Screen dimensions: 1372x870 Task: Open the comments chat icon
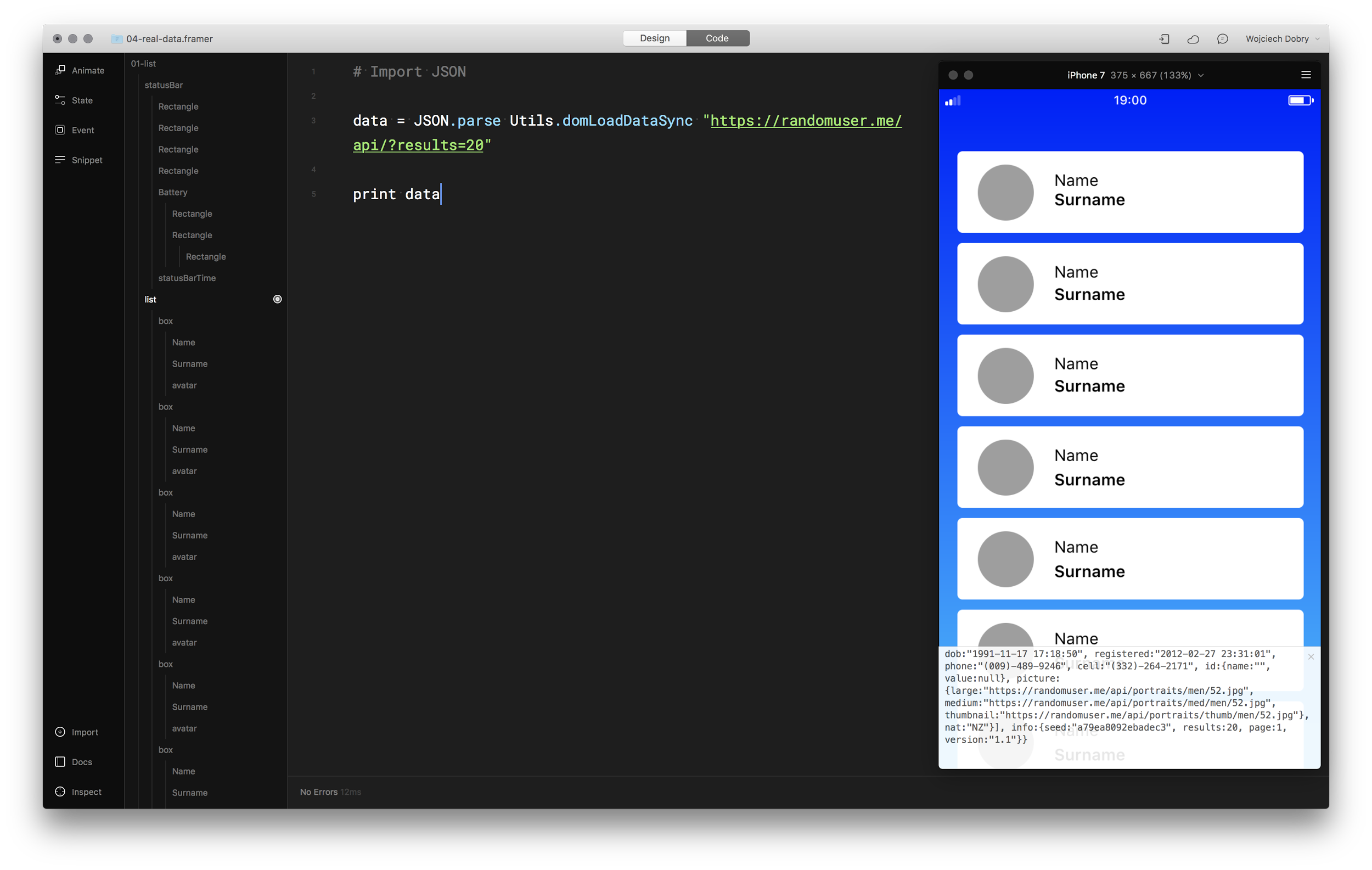click(x=1222, y=39)
